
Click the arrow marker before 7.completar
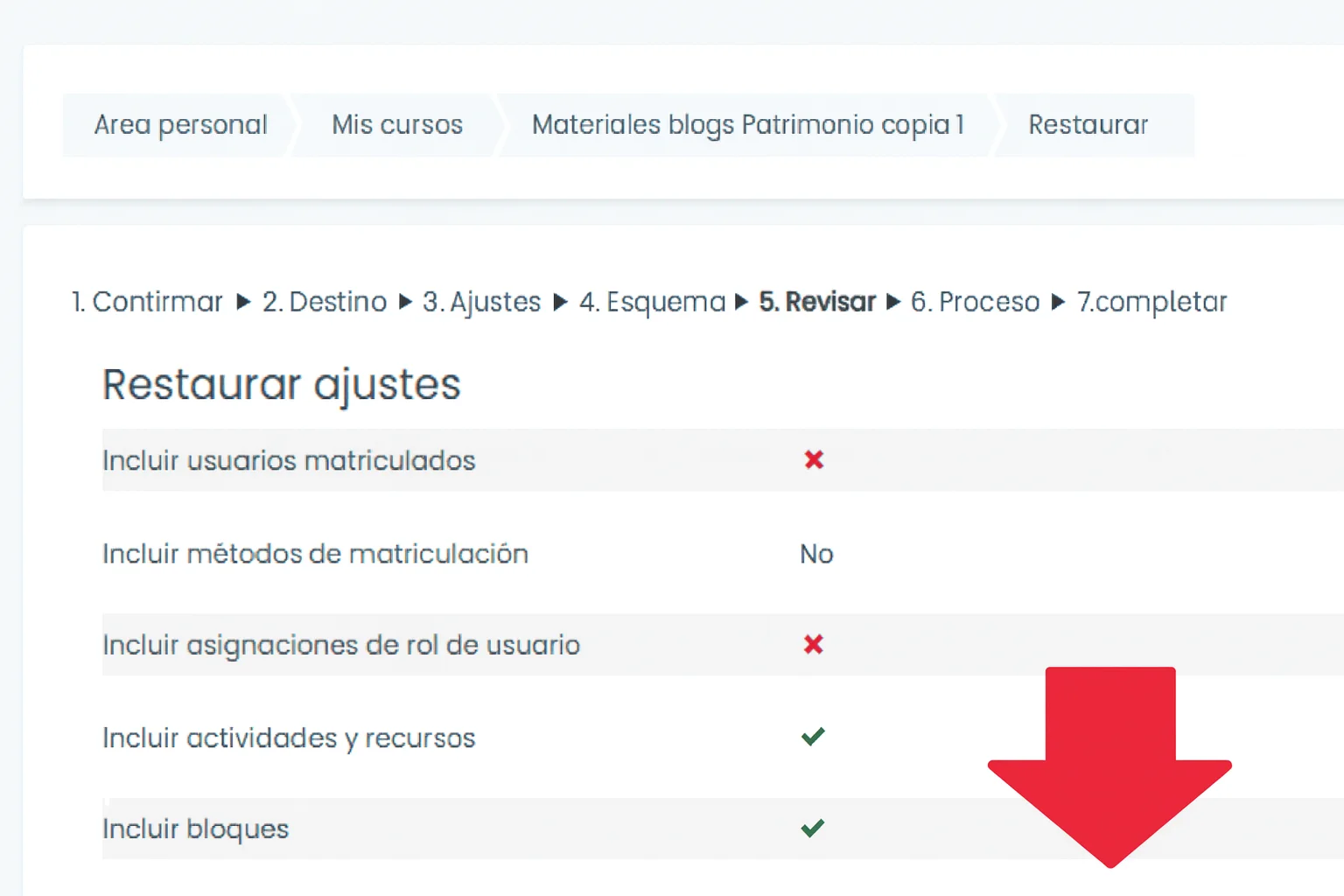click(1059, 302)
